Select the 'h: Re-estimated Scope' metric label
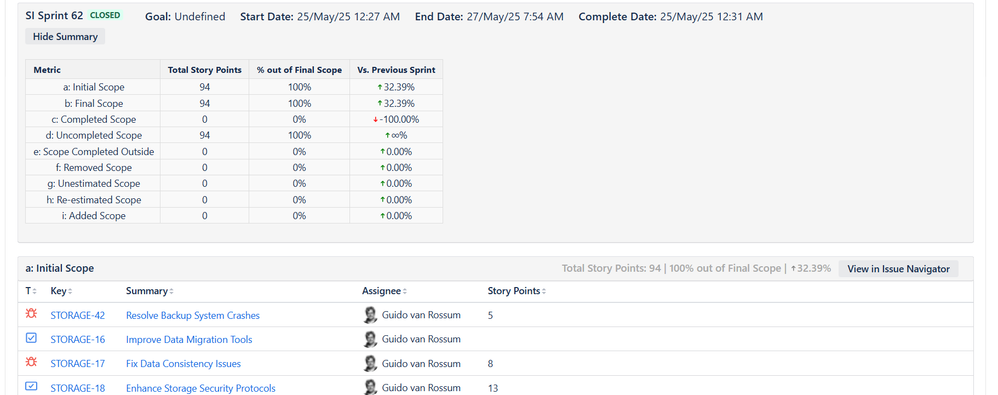Screen dimensions: 998x395 pos(94,200)
